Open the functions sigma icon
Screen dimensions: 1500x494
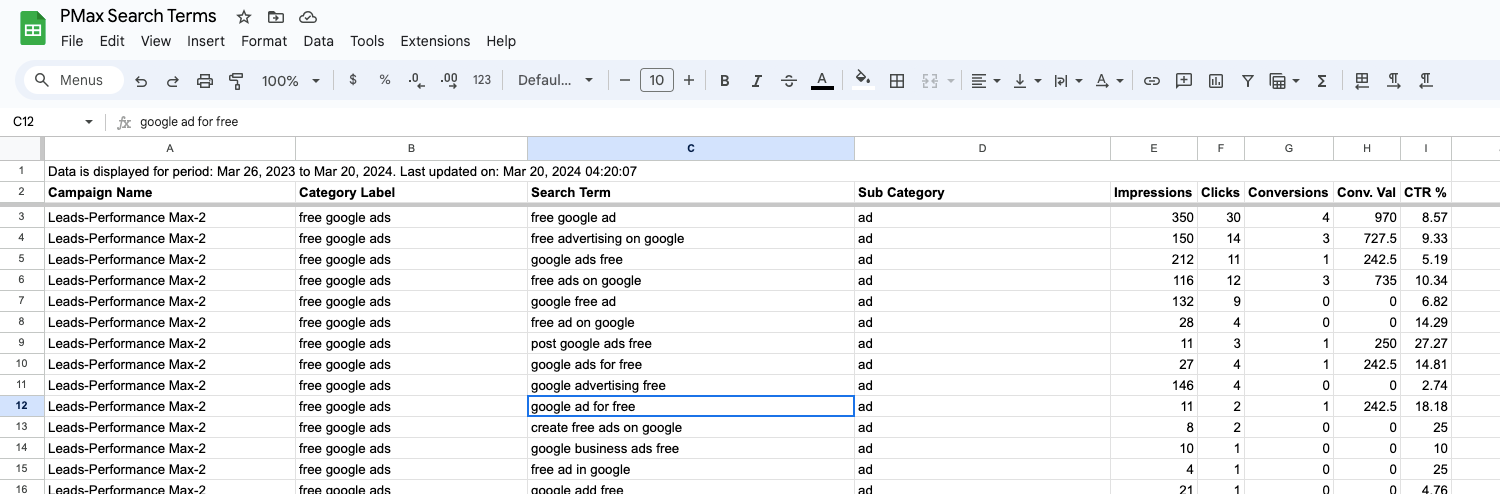click(x=1322, y=81)
